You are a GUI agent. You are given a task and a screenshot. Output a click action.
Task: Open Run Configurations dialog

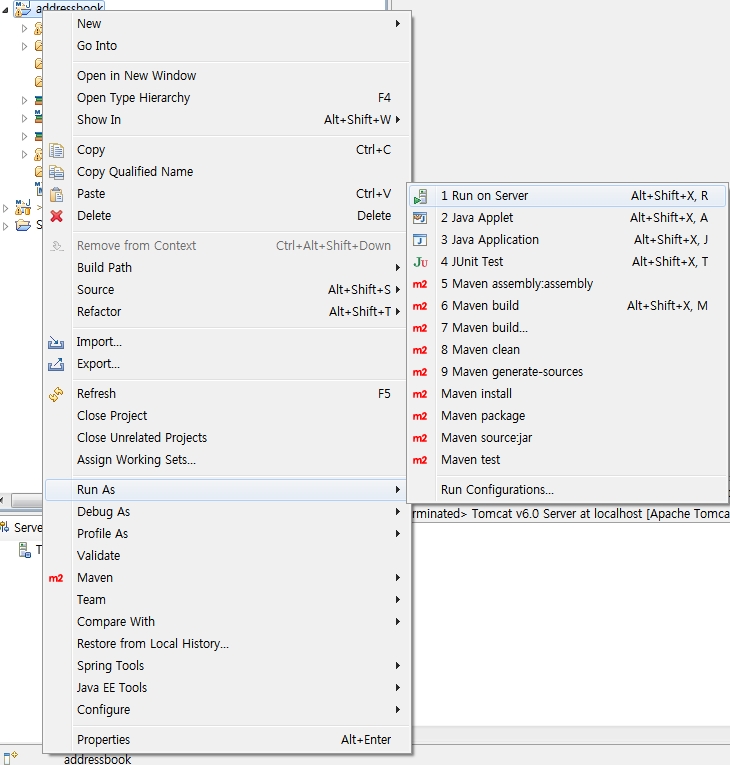pos(497,490)
